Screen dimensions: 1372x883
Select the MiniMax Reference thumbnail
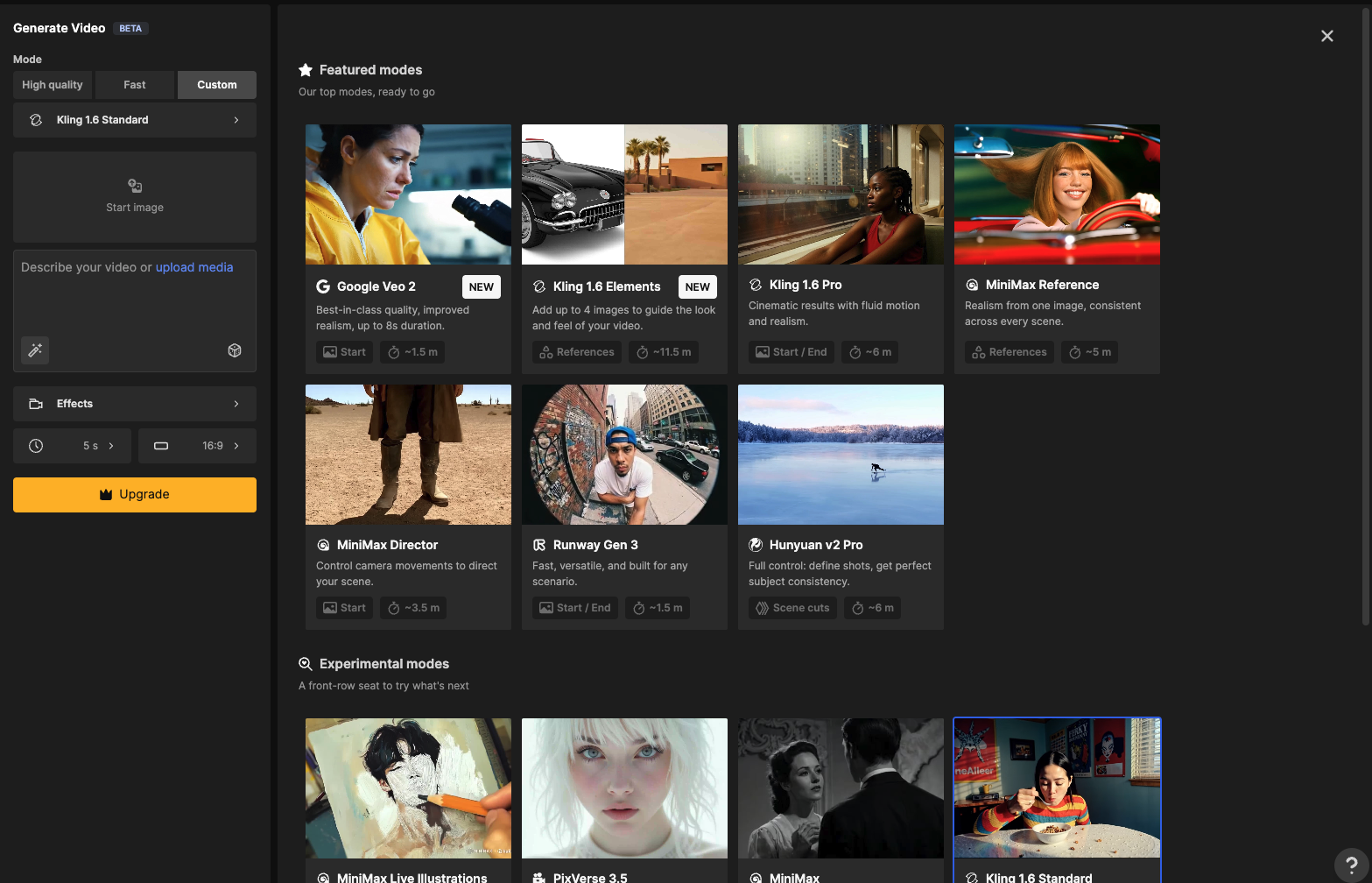1057,194
